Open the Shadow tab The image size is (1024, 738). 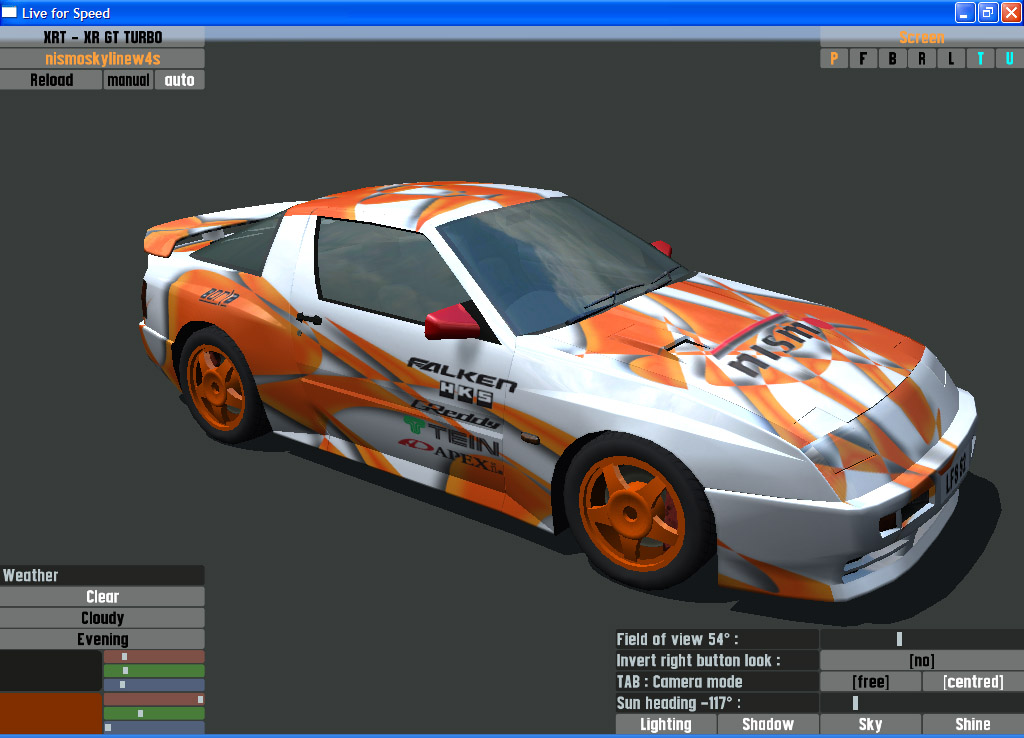pyautogui.click(x=768, y=724)
